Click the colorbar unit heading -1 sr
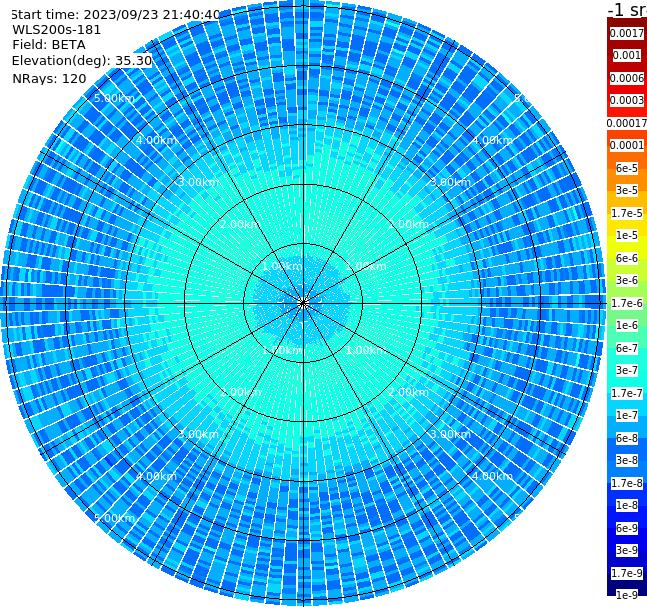The width and height of the screenshot is (647, 607). (x=627, y=9)
